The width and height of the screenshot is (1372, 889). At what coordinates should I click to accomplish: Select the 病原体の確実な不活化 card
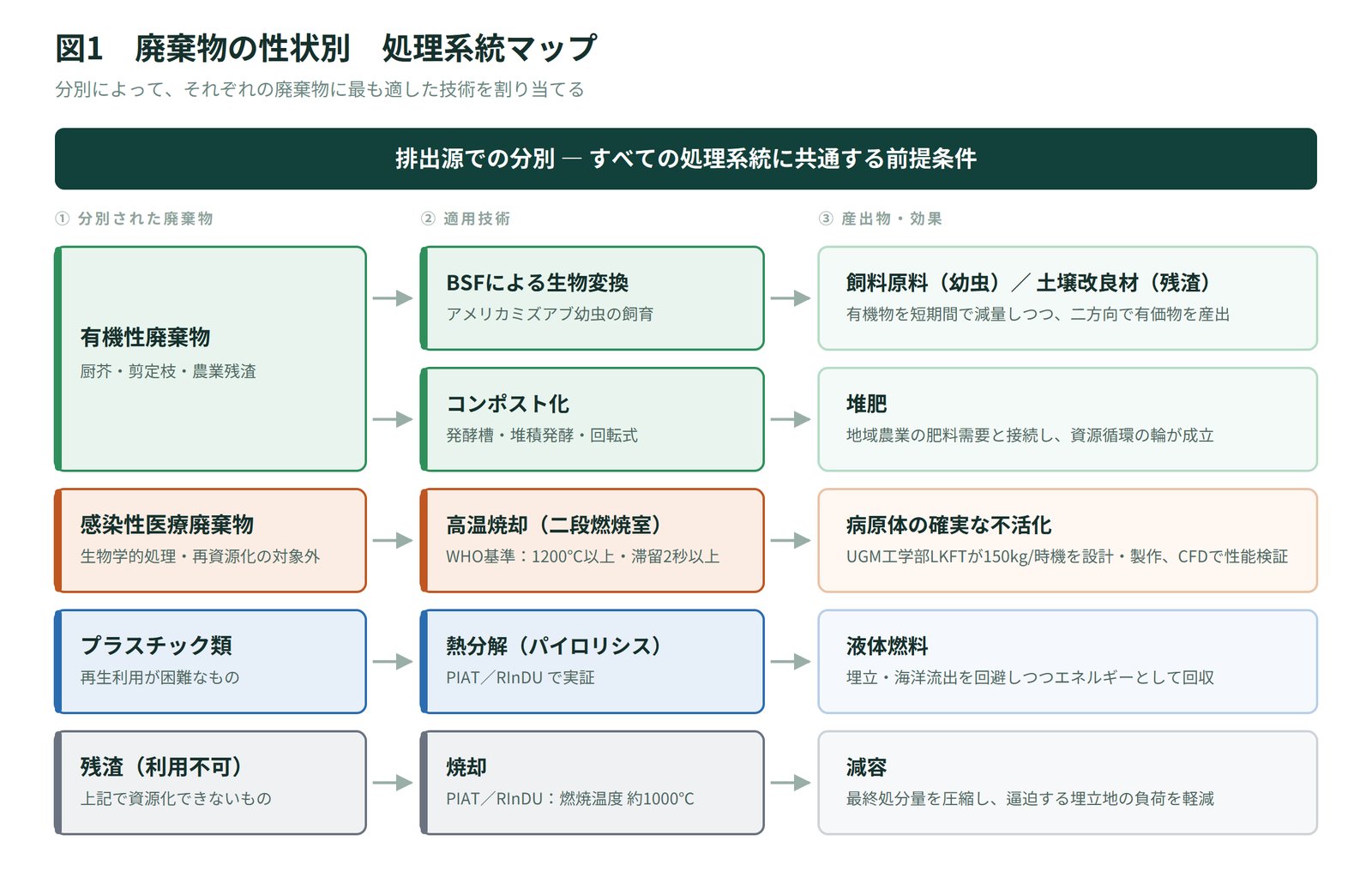coord(1067,540)
